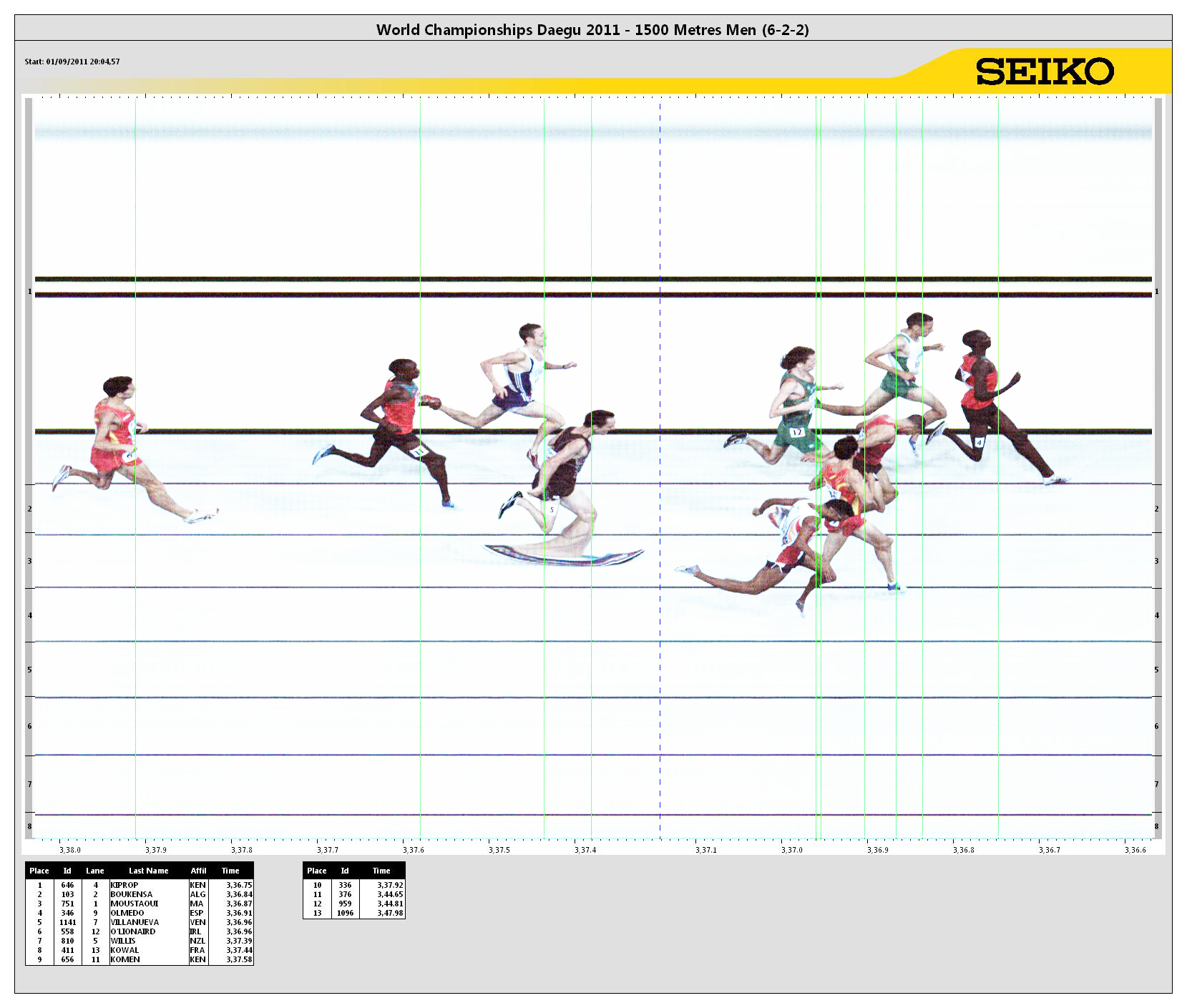Select the 3,36.6 time axis label
Screen dimensions: 1187x1008
click(x=1135, y=850)
